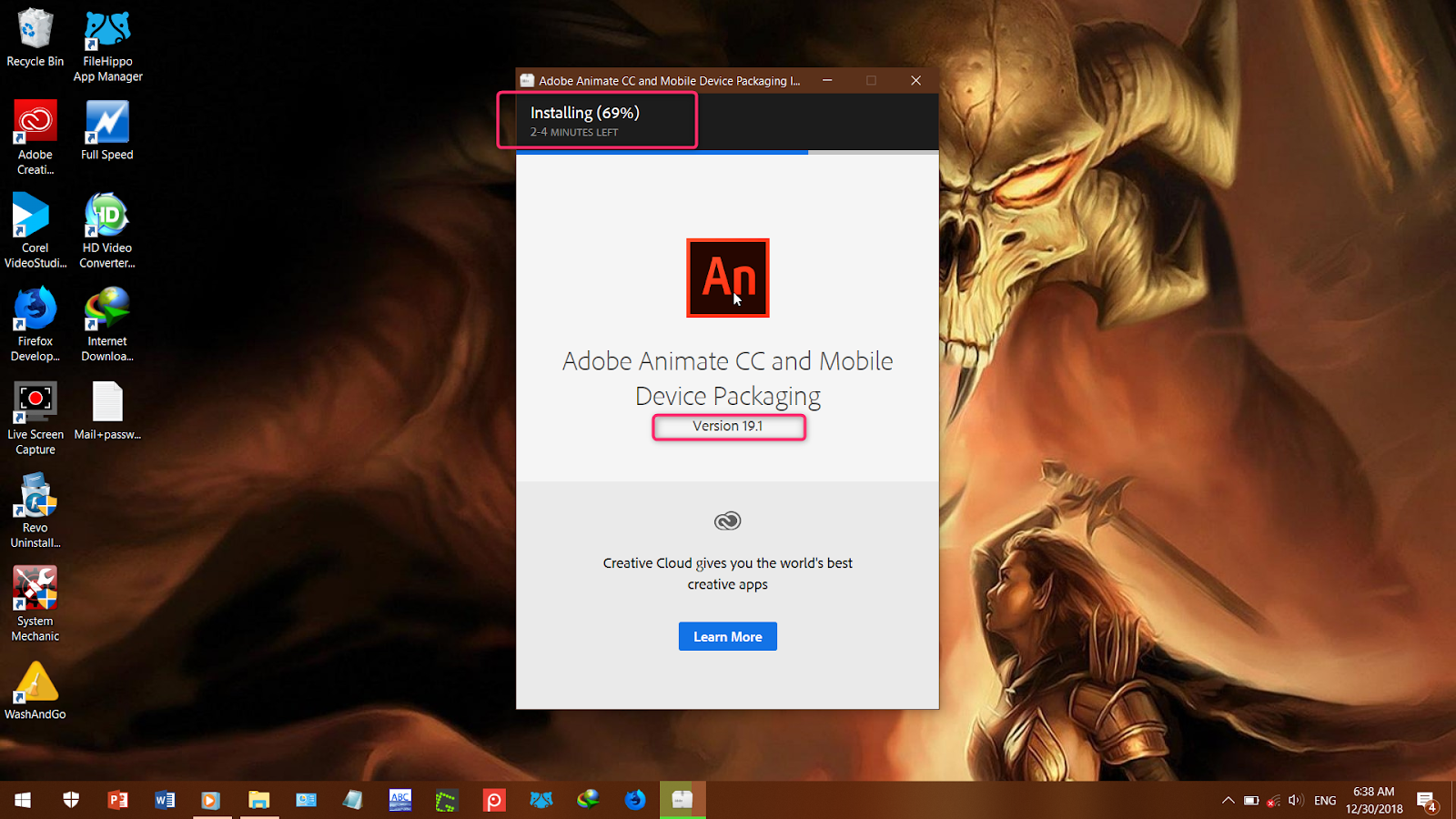1456x819 pixels.
Task: Open the clock showing 6:38 AM
Action: [1374, 800]
